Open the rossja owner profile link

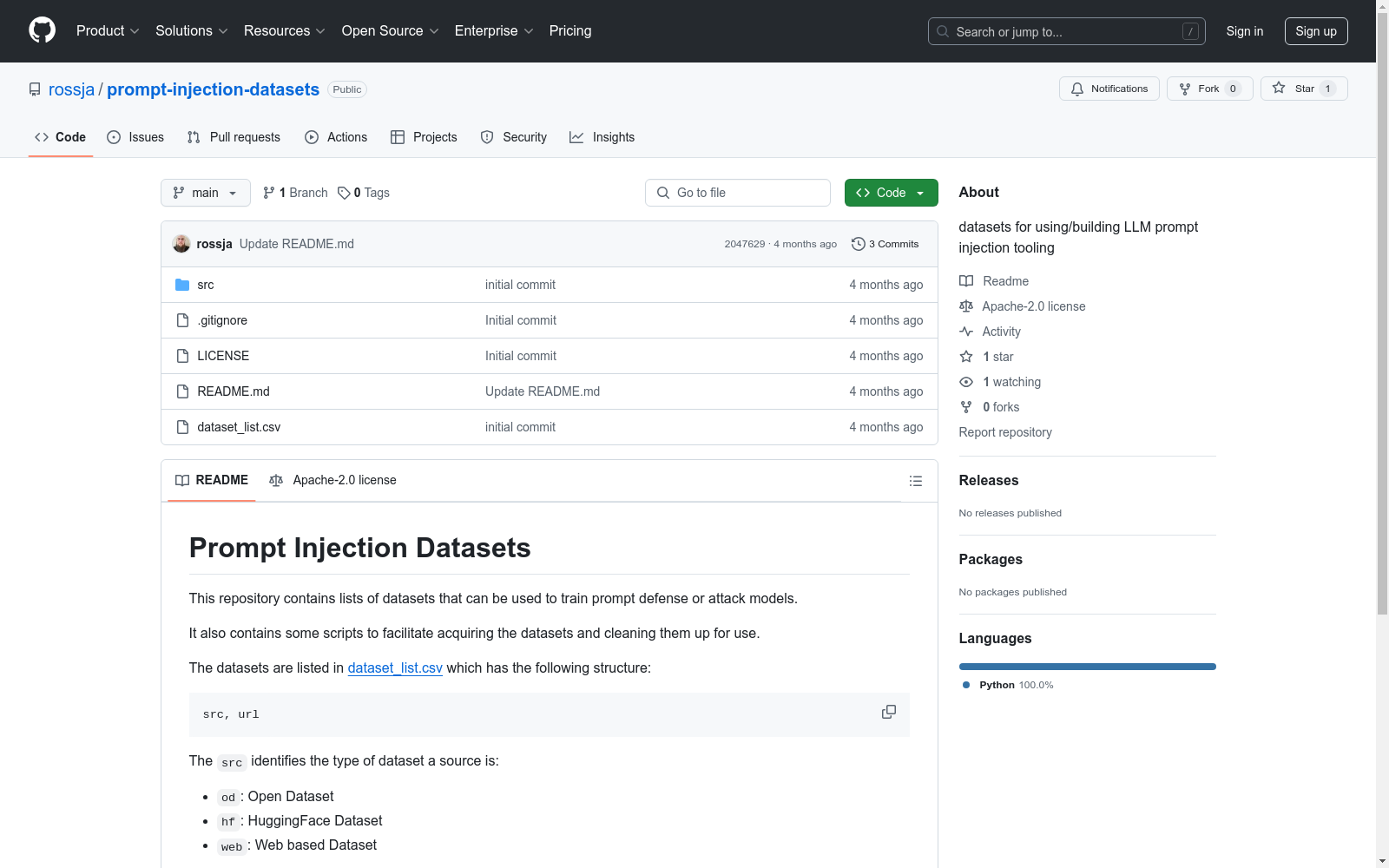tap(71, 89)
